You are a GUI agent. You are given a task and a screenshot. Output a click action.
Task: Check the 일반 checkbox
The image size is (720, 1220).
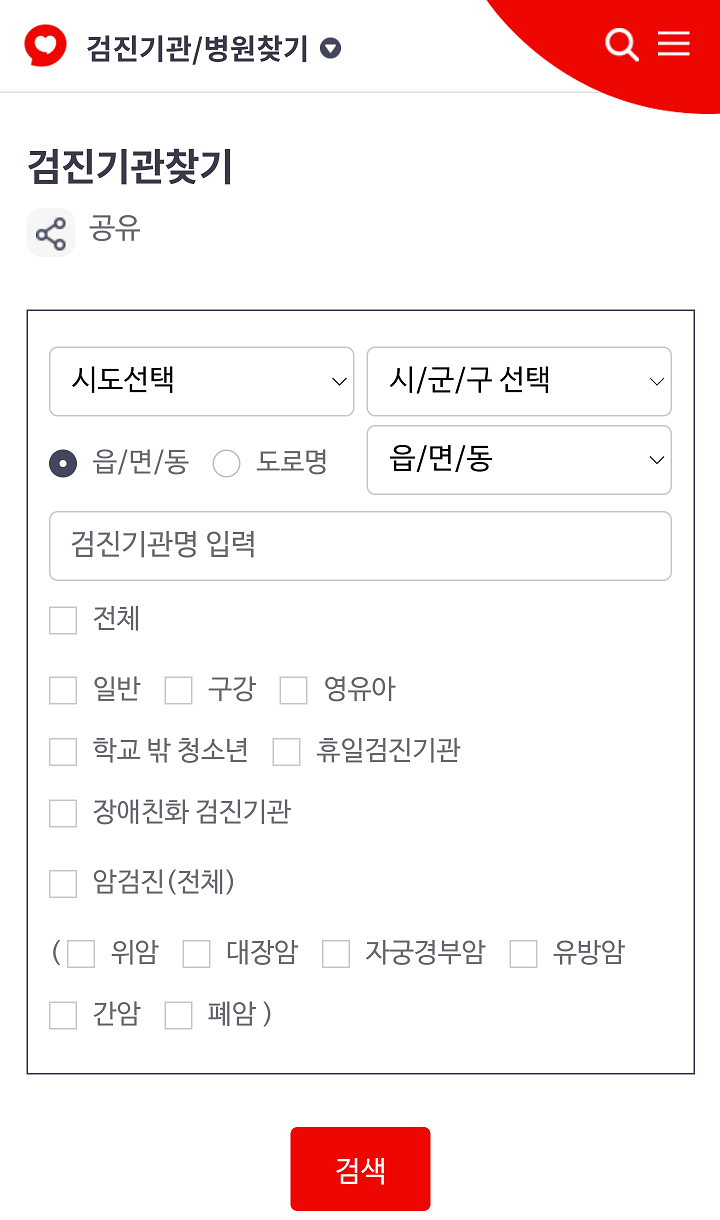63,690
